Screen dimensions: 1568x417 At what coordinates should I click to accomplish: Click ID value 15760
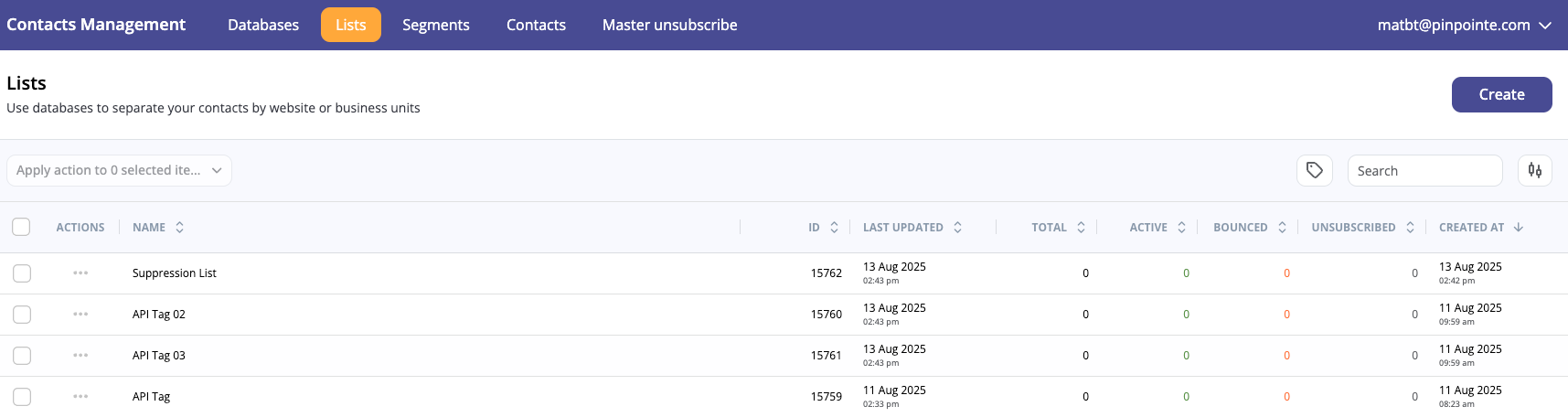pyautogui.click(x=827, y=315)
